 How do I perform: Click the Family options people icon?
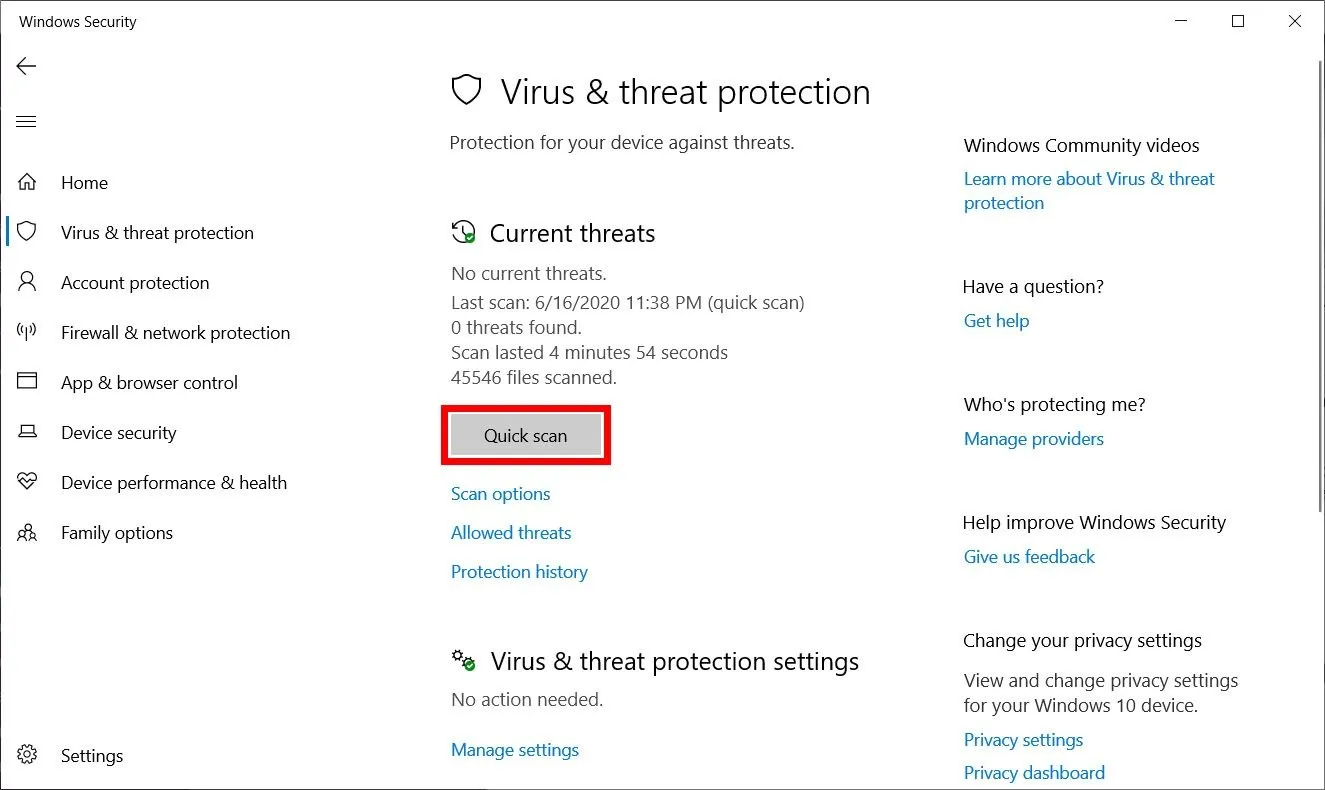tap(27, 533)
